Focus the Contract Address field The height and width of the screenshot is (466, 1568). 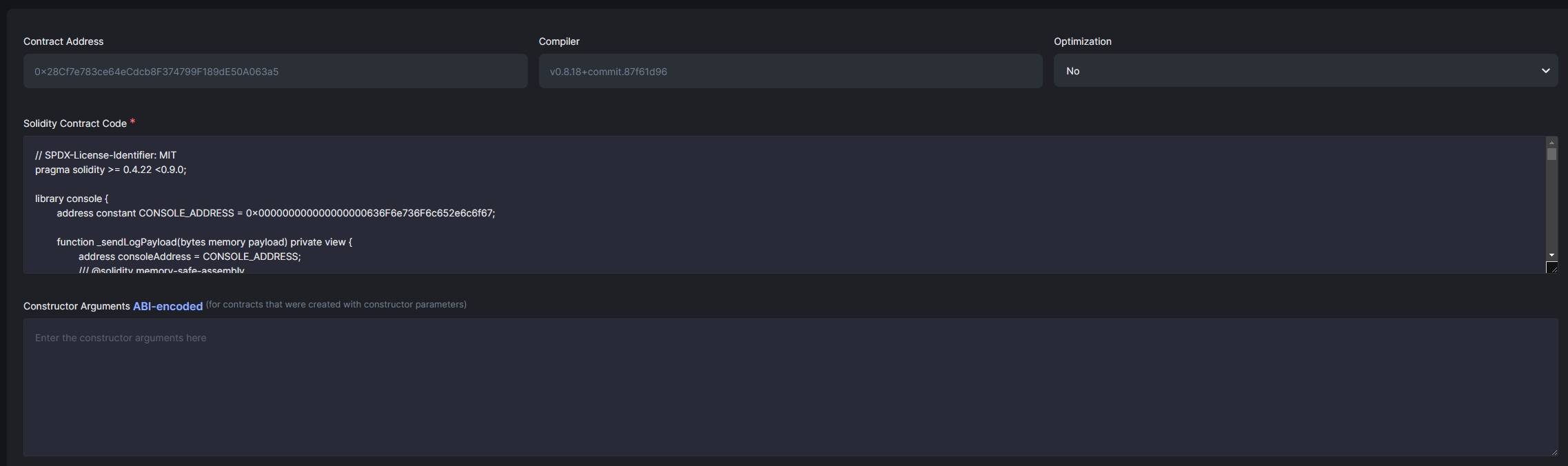pyautogui.click(x=275, y=72)
